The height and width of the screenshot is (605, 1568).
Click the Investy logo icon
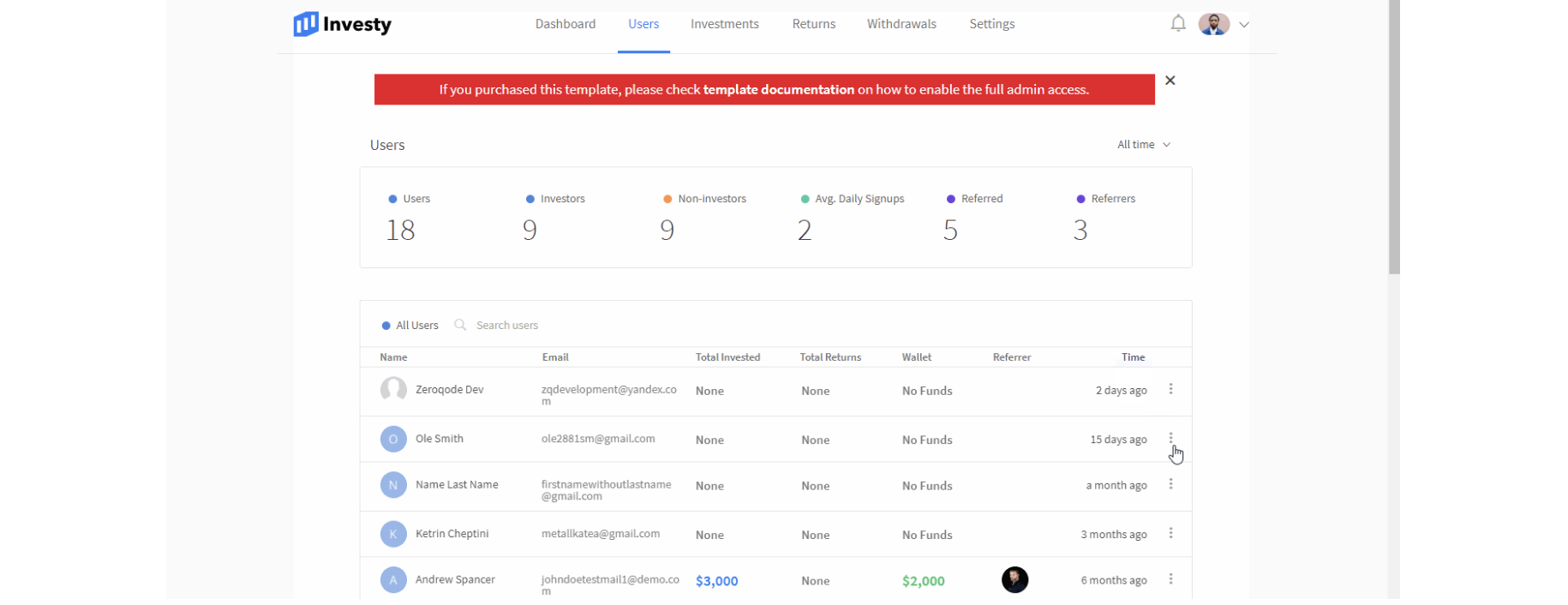[x=306, y=24]
